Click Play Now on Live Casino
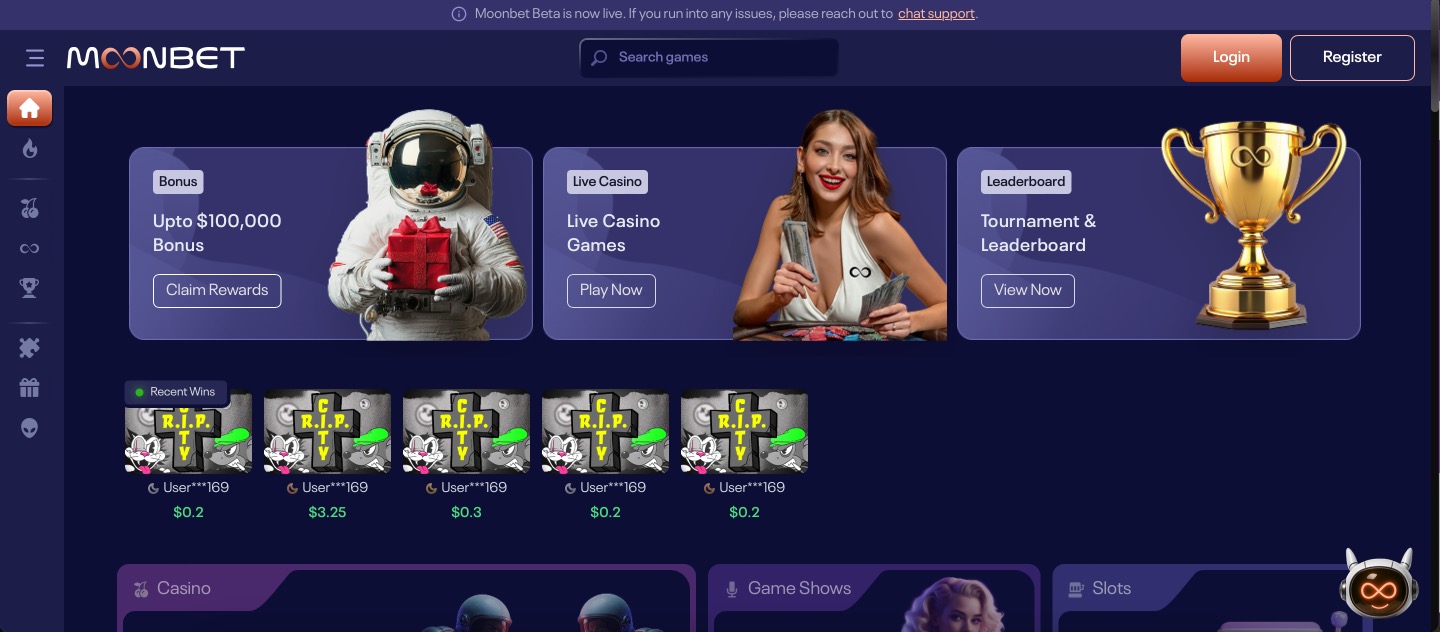This screenshot has height=632, width=1440. (611, 290)
